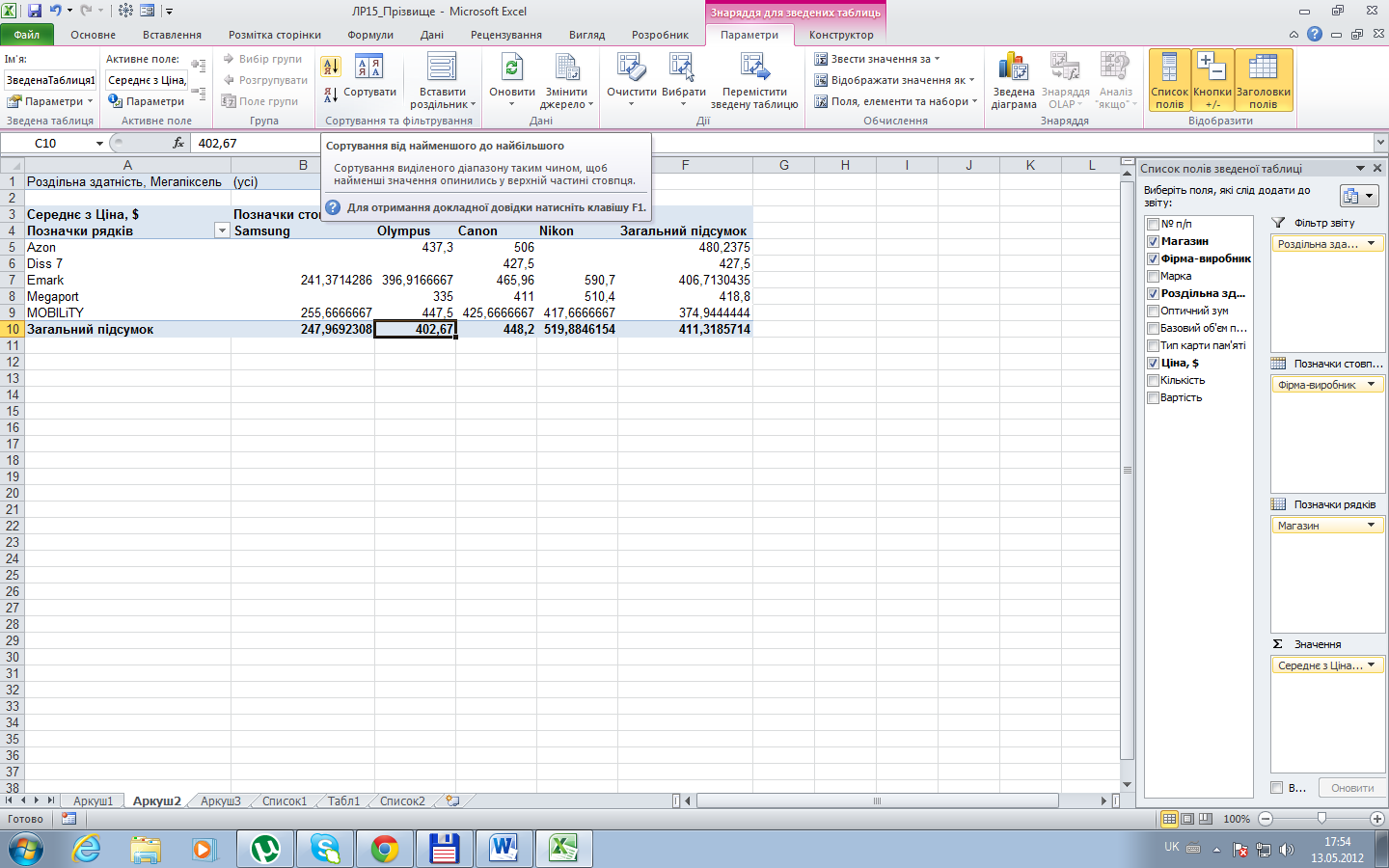
Task: Open Excel help question mark icon
Action: pyautogui.click(x=1315, y=34)
